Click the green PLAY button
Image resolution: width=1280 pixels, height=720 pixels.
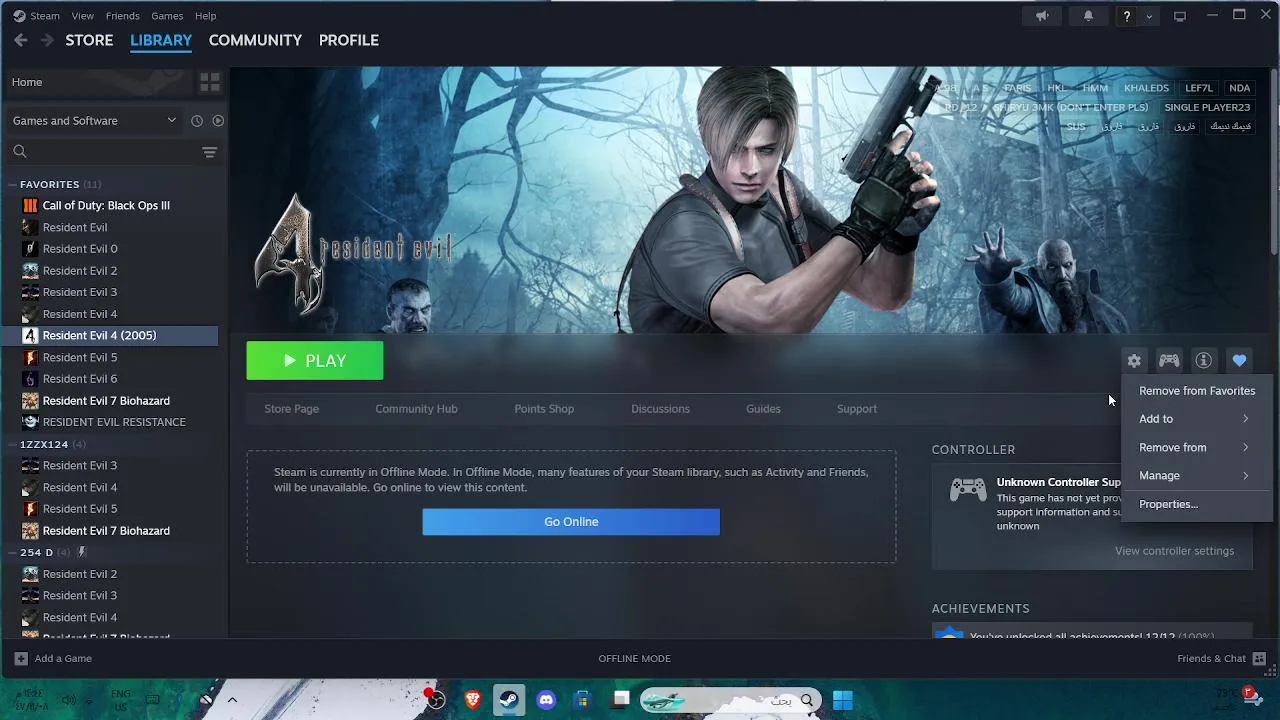(315, 361)
